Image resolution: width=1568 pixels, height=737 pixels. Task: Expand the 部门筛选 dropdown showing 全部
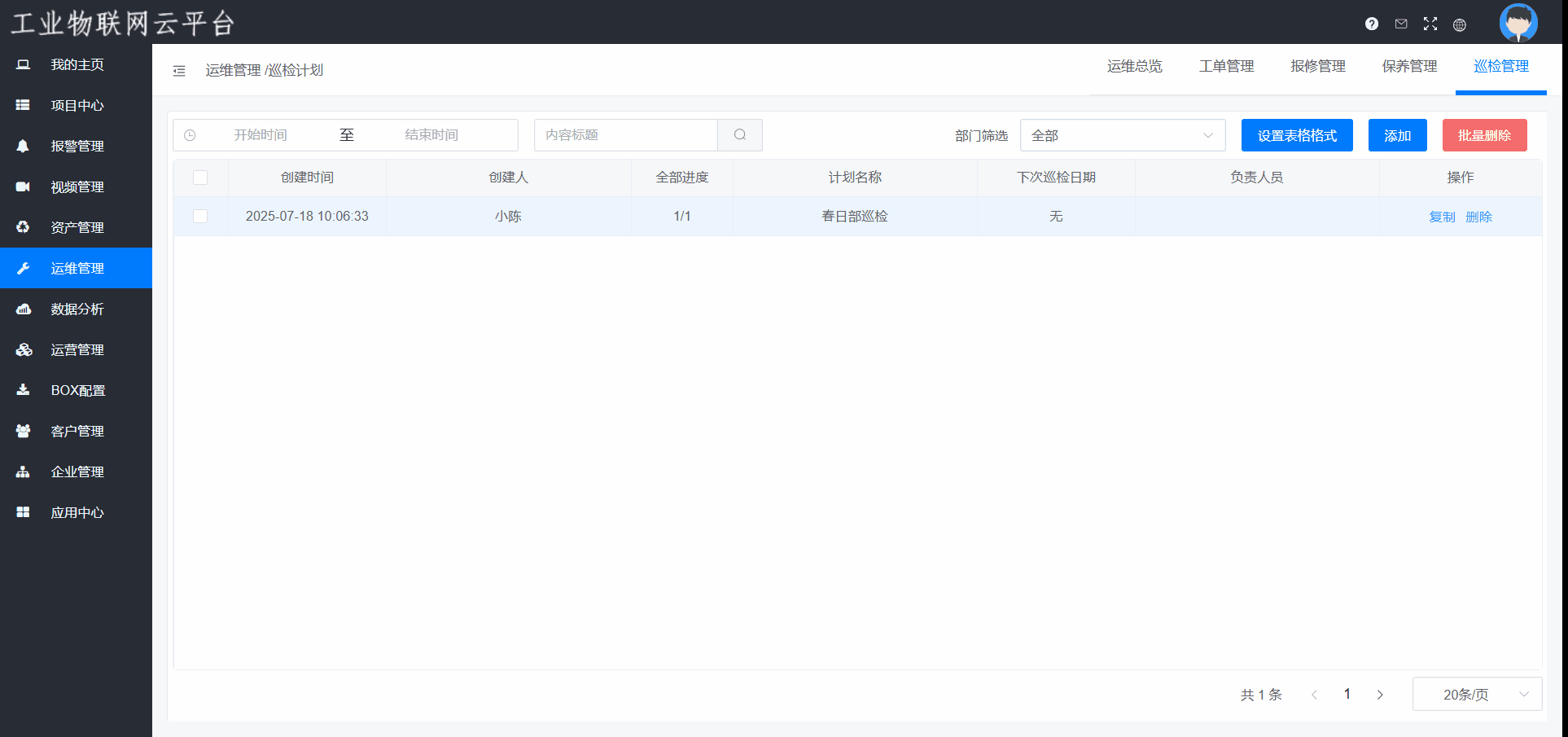tap(1122, 135)
